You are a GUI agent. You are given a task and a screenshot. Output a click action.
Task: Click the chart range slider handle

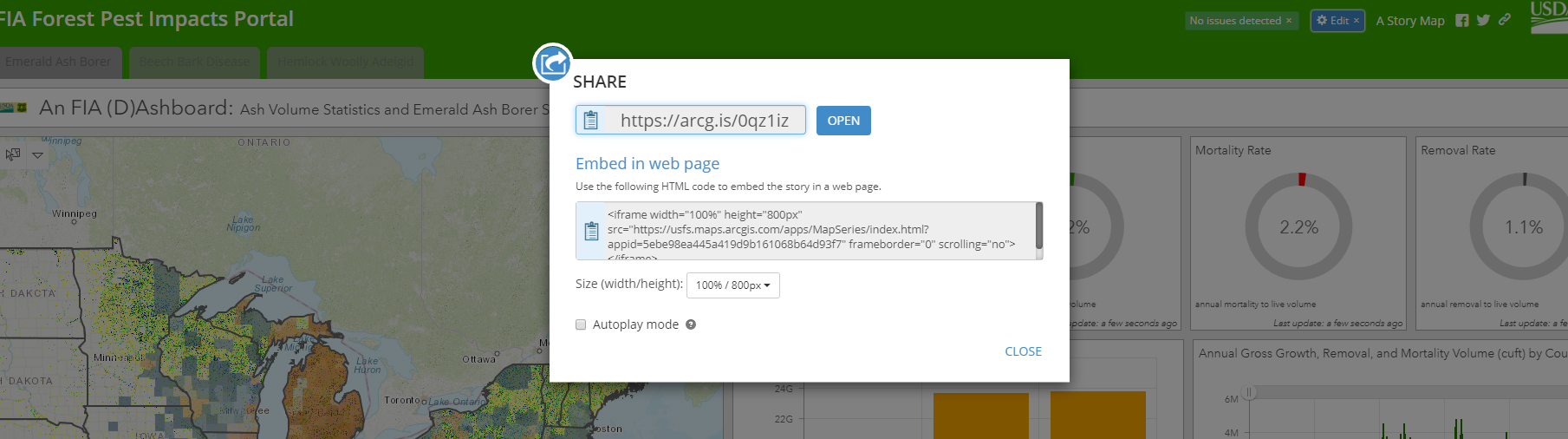[1249, 393]
